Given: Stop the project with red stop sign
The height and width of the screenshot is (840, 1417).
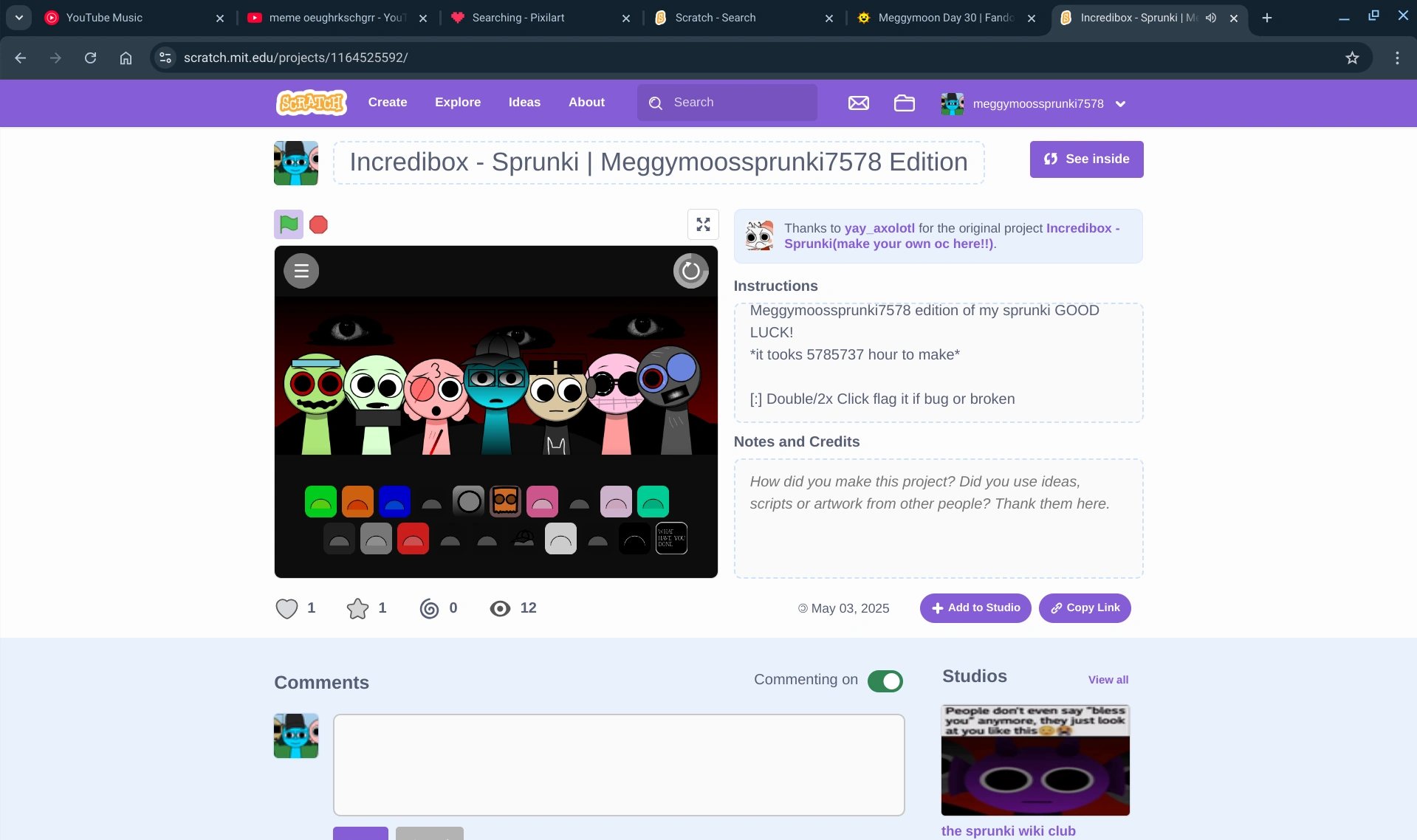Looking at the screenshot, I should pos(318,224).
